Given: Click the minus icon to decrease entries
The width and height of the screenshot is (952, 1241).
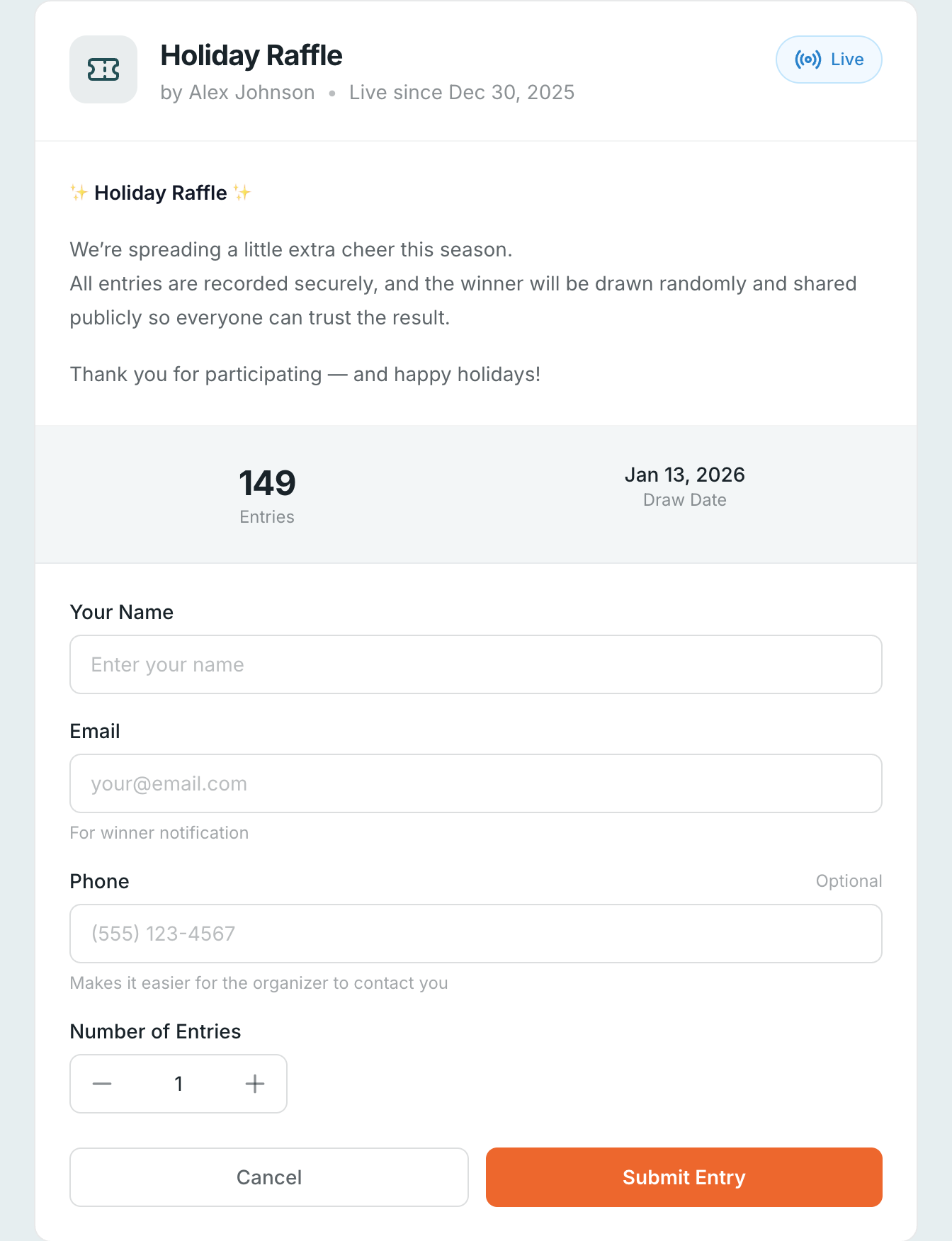Looking at the screenshot, I should (102, 1084).
